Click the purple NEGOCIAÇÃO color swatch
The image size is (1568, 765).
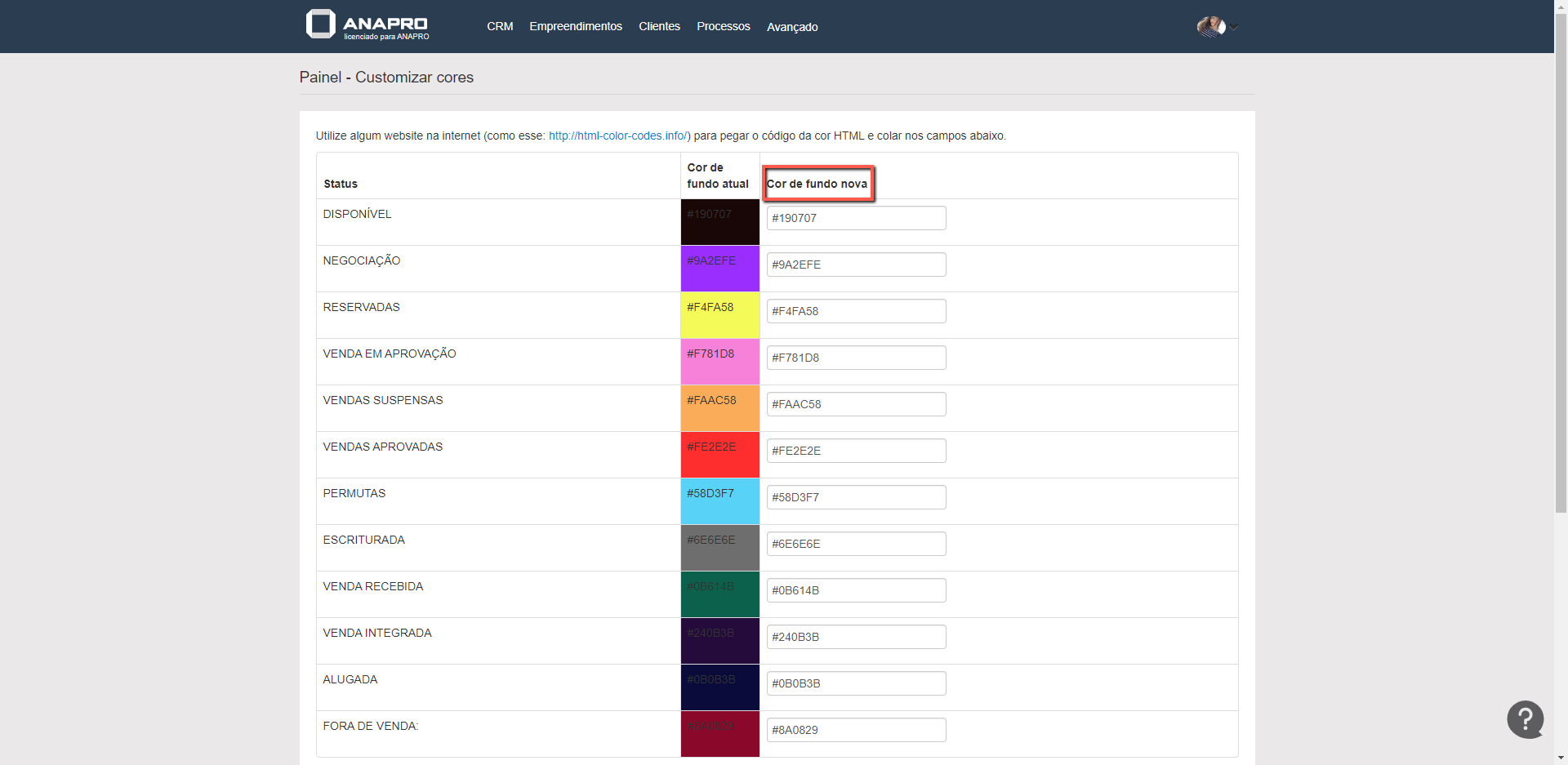point(719,269)
